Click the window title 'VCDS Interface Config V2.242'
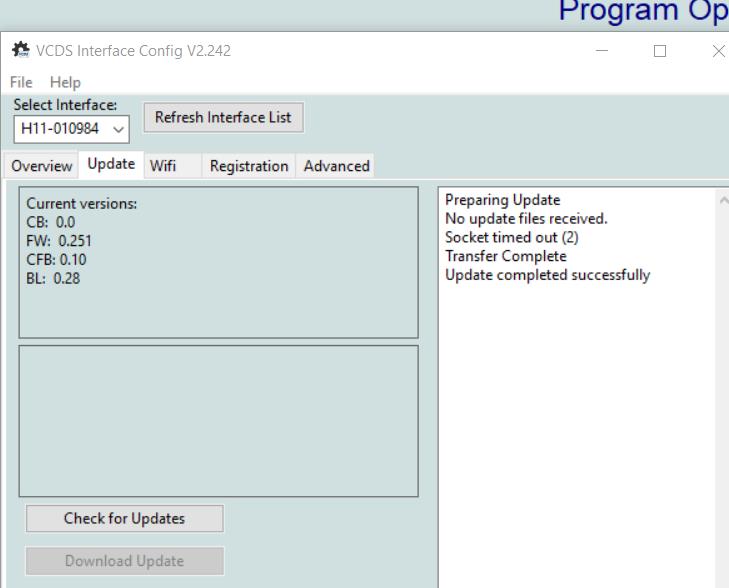Viewport: 729px width, 588px height. click(133, 51)
